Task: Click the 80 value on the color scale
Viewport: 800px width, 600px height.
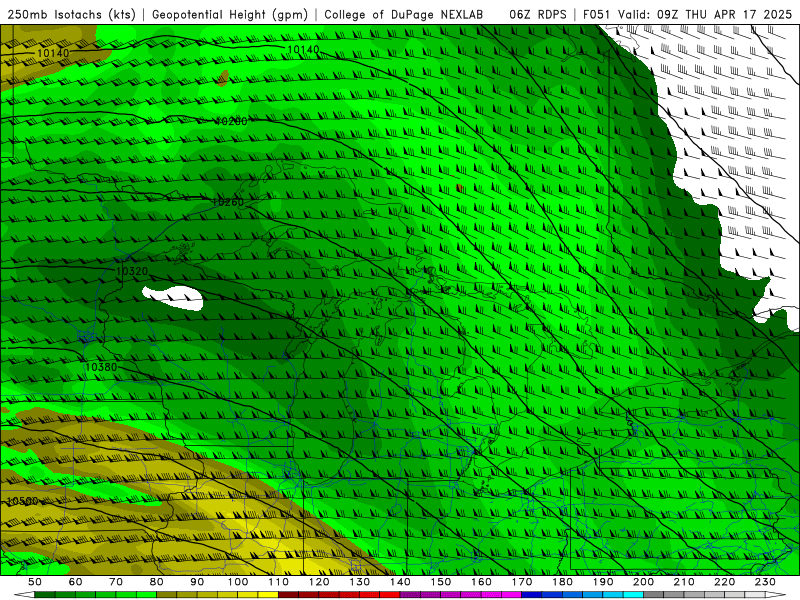Action: [156, 582]
